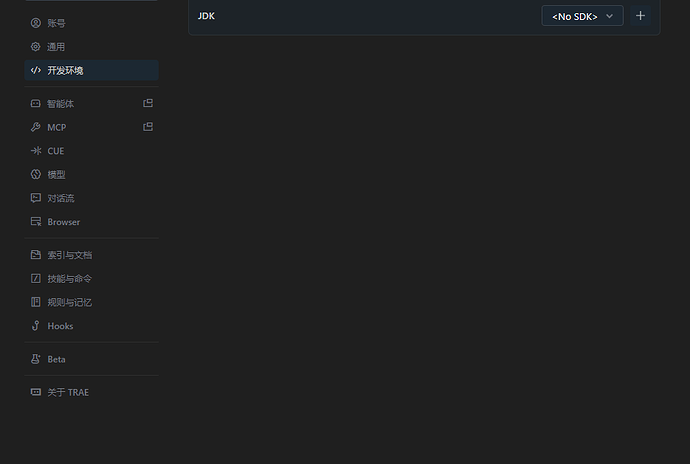
Task: Open the Beta settings section
Action: coord(92,359)
